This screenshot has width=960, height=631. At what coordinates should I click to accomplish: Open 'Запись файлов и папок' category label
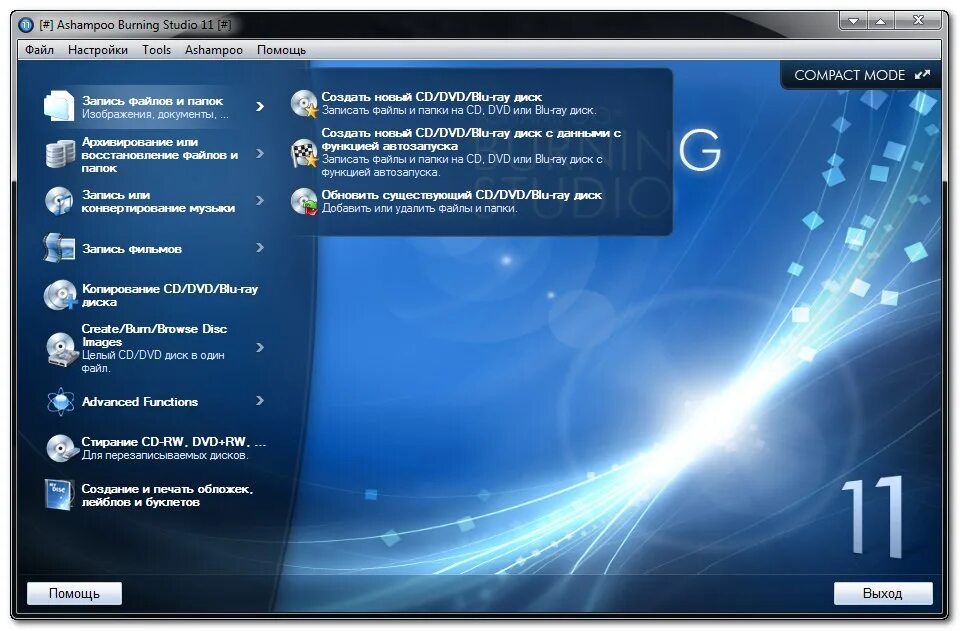point(152,101)
